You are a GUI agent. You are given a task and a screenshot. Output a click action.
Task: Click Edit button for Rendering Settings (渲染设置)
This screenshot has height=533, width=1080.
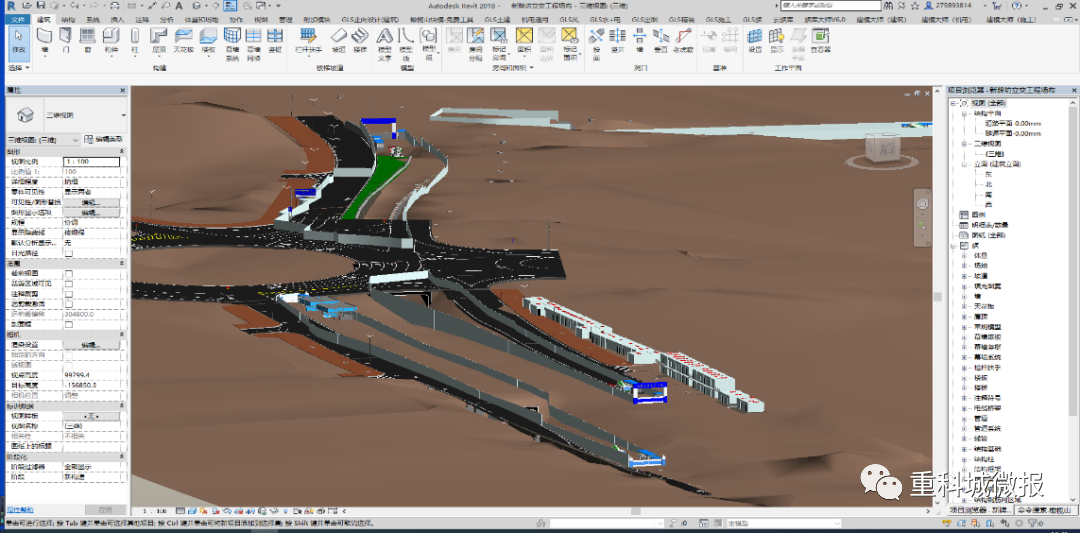(x=91, y=344)
